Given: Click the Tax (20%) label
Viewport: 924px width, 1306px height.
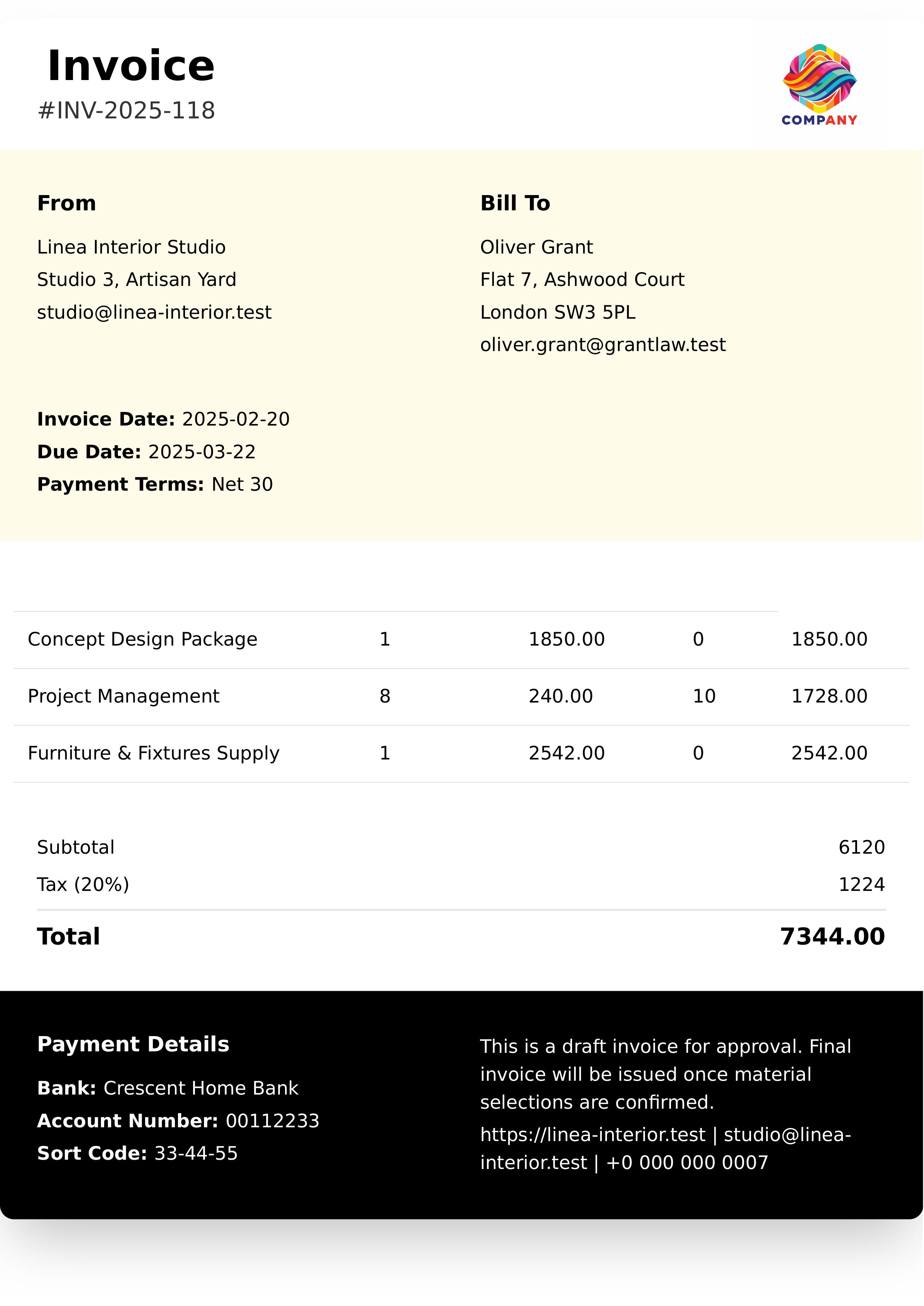Looking at the screenshot, I should tap(83, 884).
